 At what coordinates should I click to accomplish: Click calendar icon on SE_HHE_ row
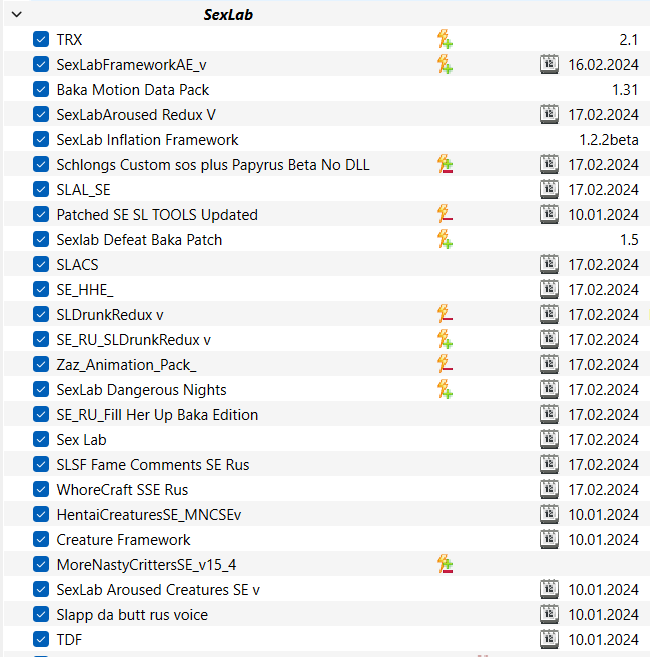(549, 290)
